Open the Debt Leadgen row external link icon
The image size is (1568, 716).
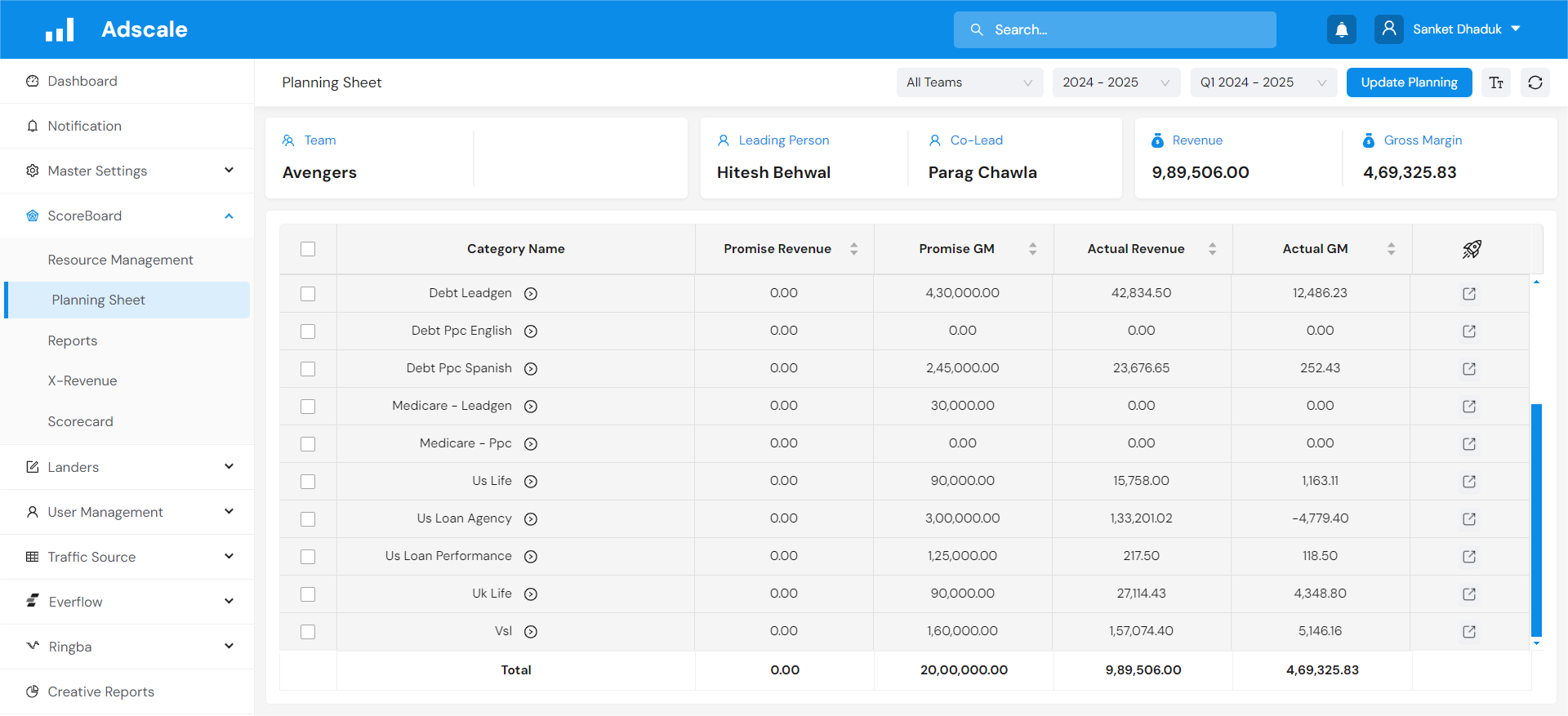(x=1469, y=294)
